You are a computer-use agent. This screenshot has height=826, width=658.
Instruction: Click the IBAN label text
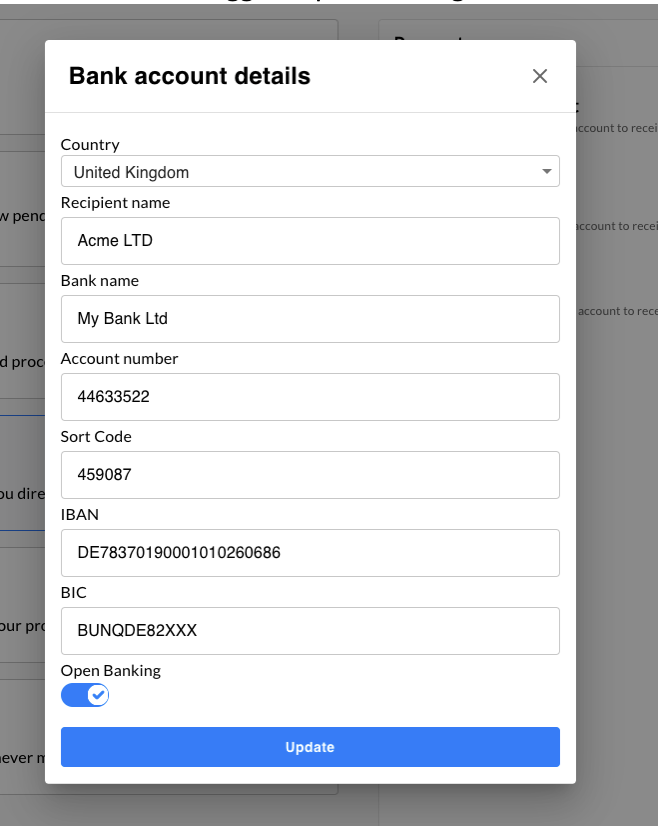(80, 515)
